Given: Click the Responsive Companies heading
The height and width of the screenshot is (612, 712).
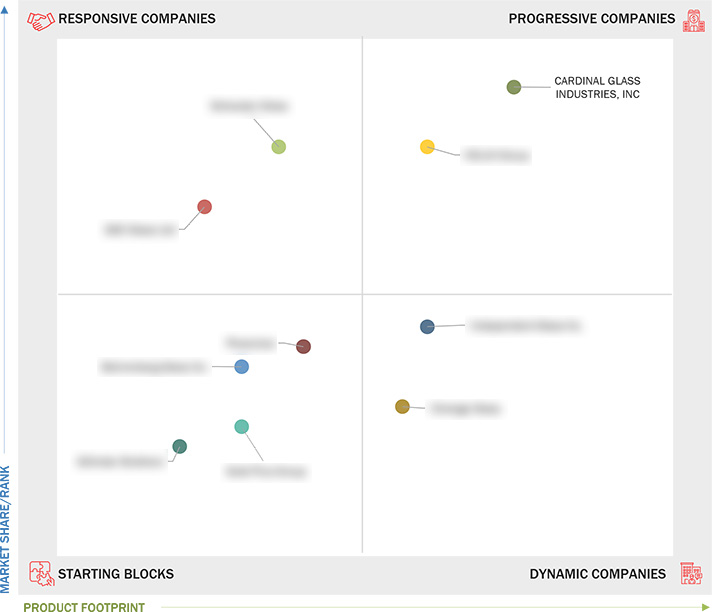Looking at the screenshot, I should click(137, 19).
